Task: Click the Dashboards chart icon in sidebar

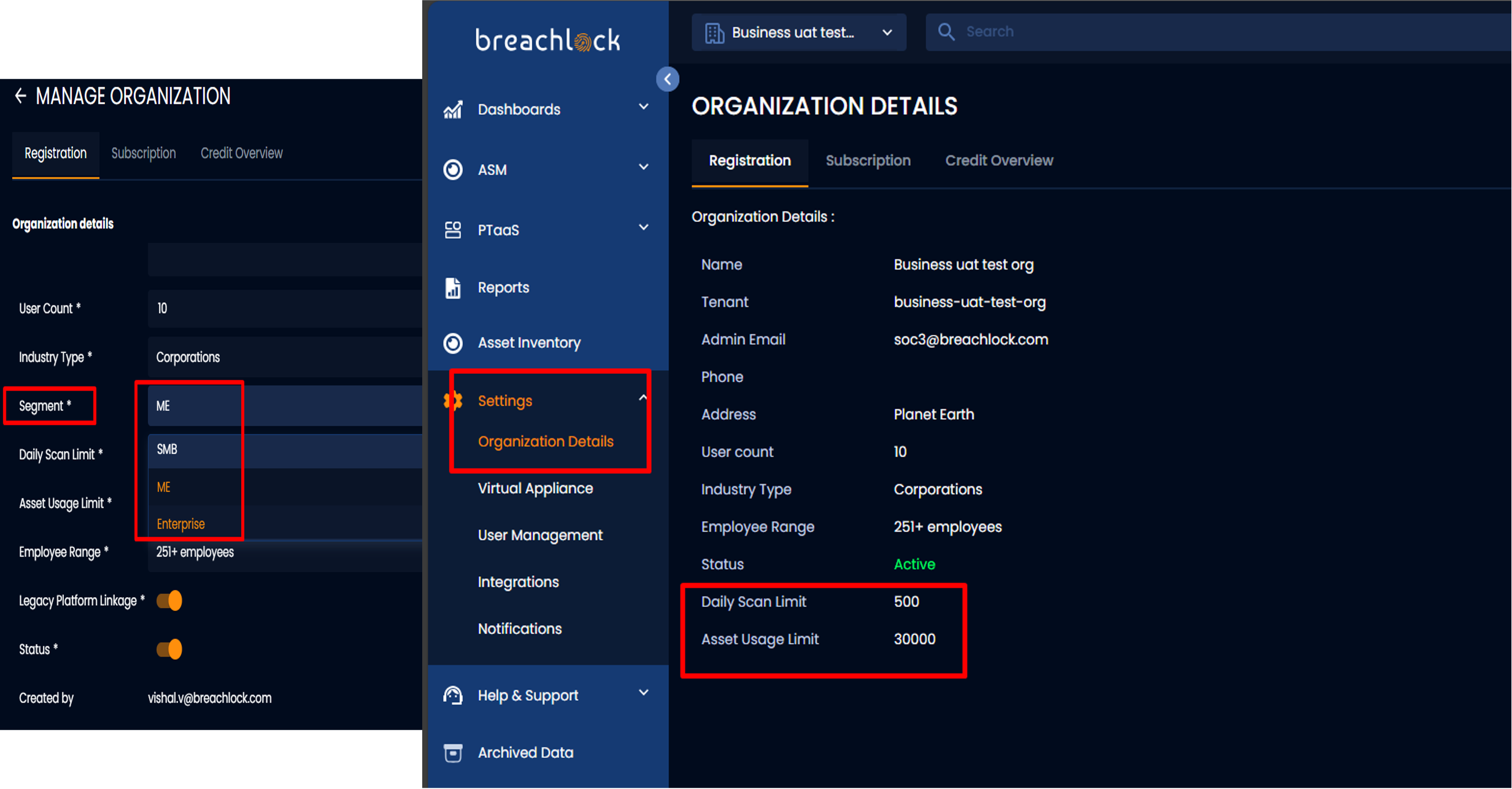Action: 453,110
